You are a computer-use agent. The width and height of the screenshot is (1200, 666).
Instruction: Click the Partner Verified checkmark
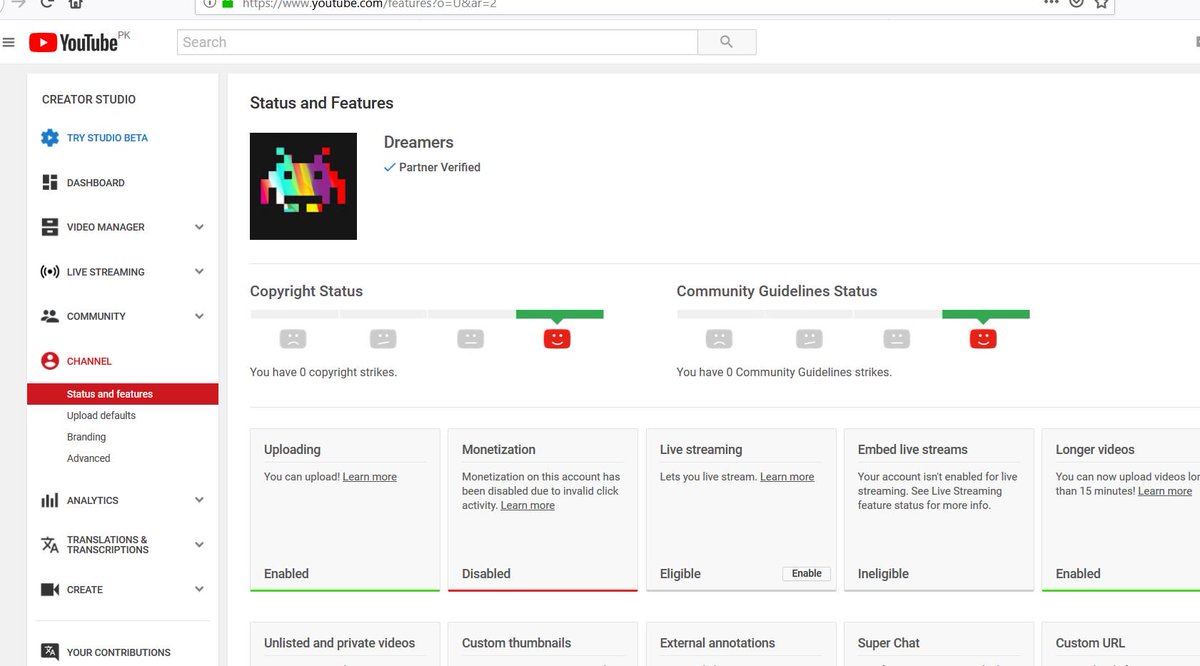point(390,167)
